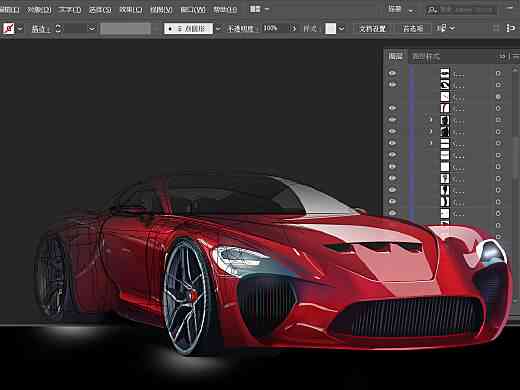Viewport: 520px width, 390px height.
Task: Click the stroke color icon in control bar
Action: pyautogui.click(x=8, y=29)
